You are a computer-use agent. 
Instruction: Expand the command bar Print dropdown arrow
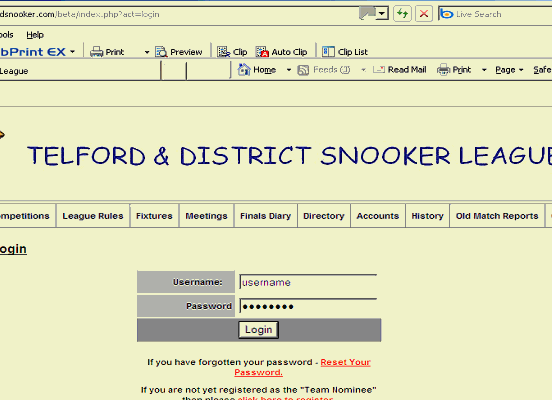tap(484, 70)
